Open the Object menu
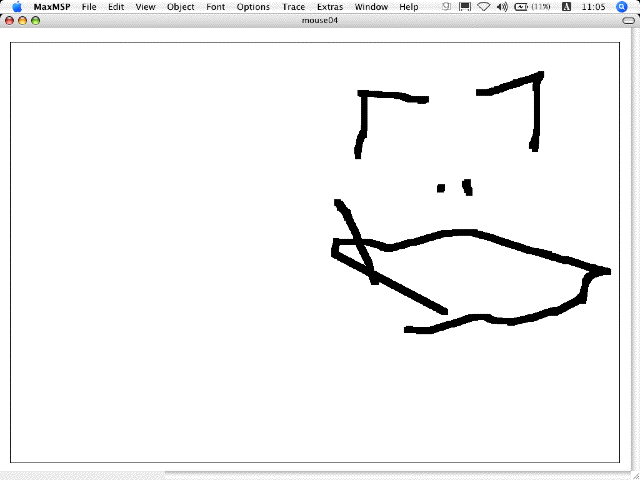 coord(180,7)
